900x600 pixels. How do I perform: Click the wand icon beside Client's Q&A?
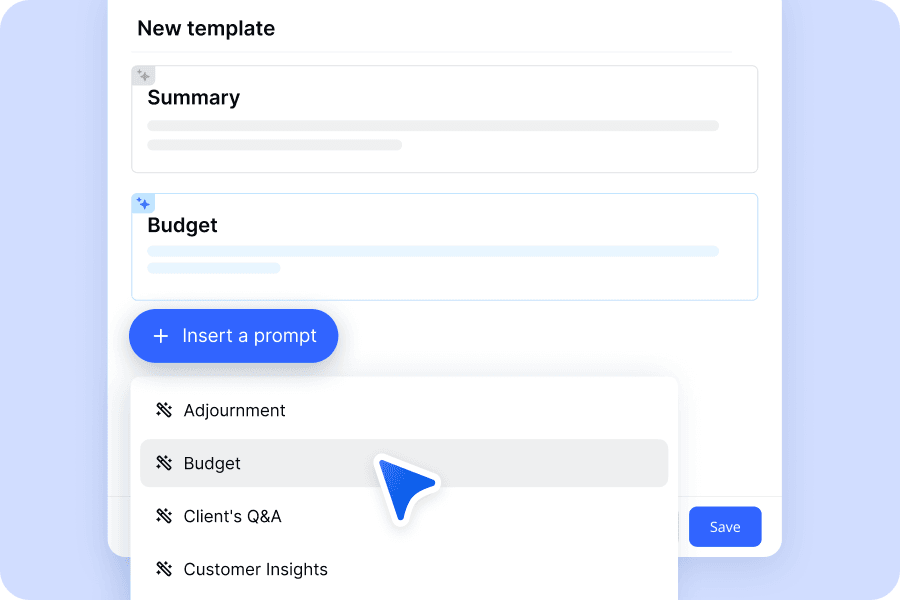click(x=164, y=516)
